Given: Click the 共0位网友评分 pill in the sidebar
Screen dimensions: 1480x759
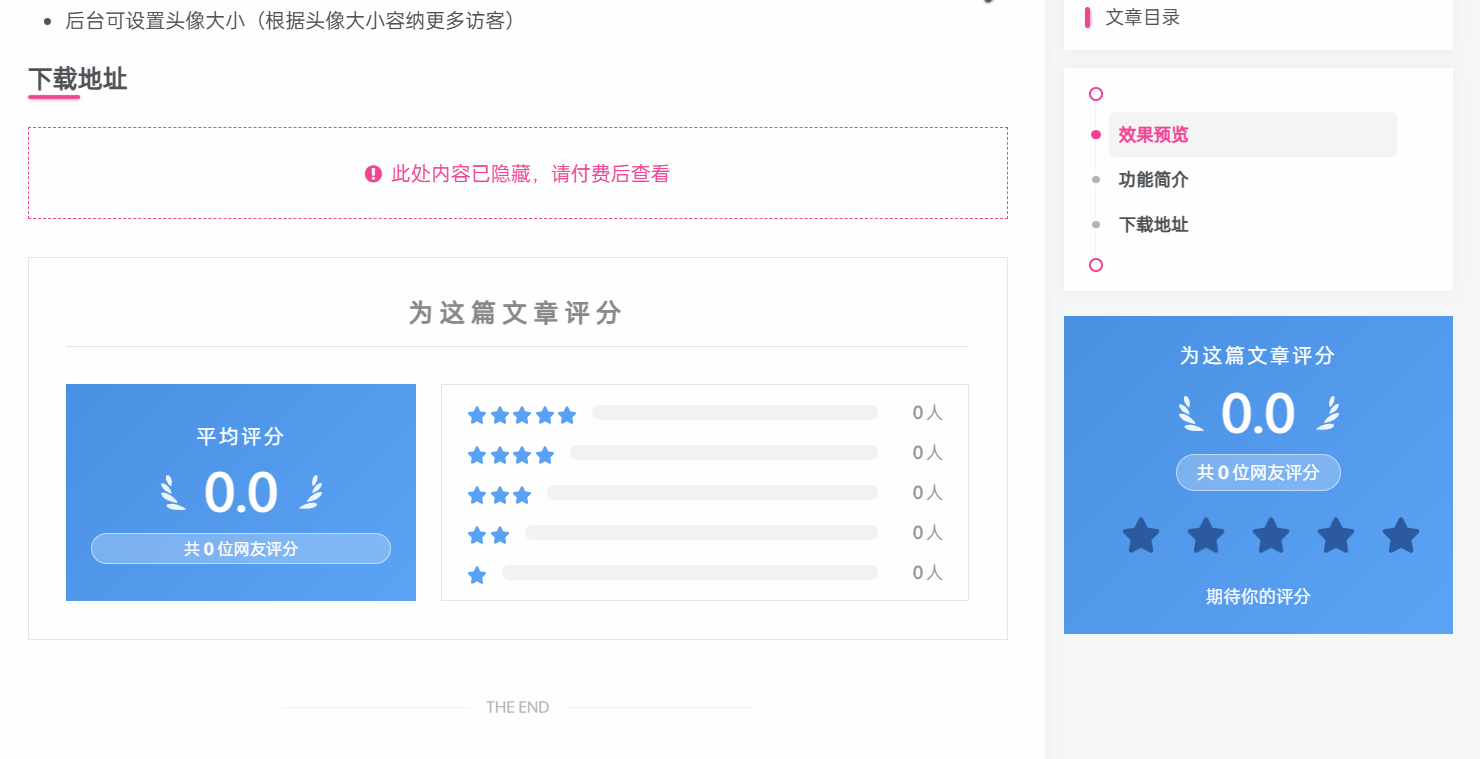Looking at the screenshot, I should tap(1258, 473).
